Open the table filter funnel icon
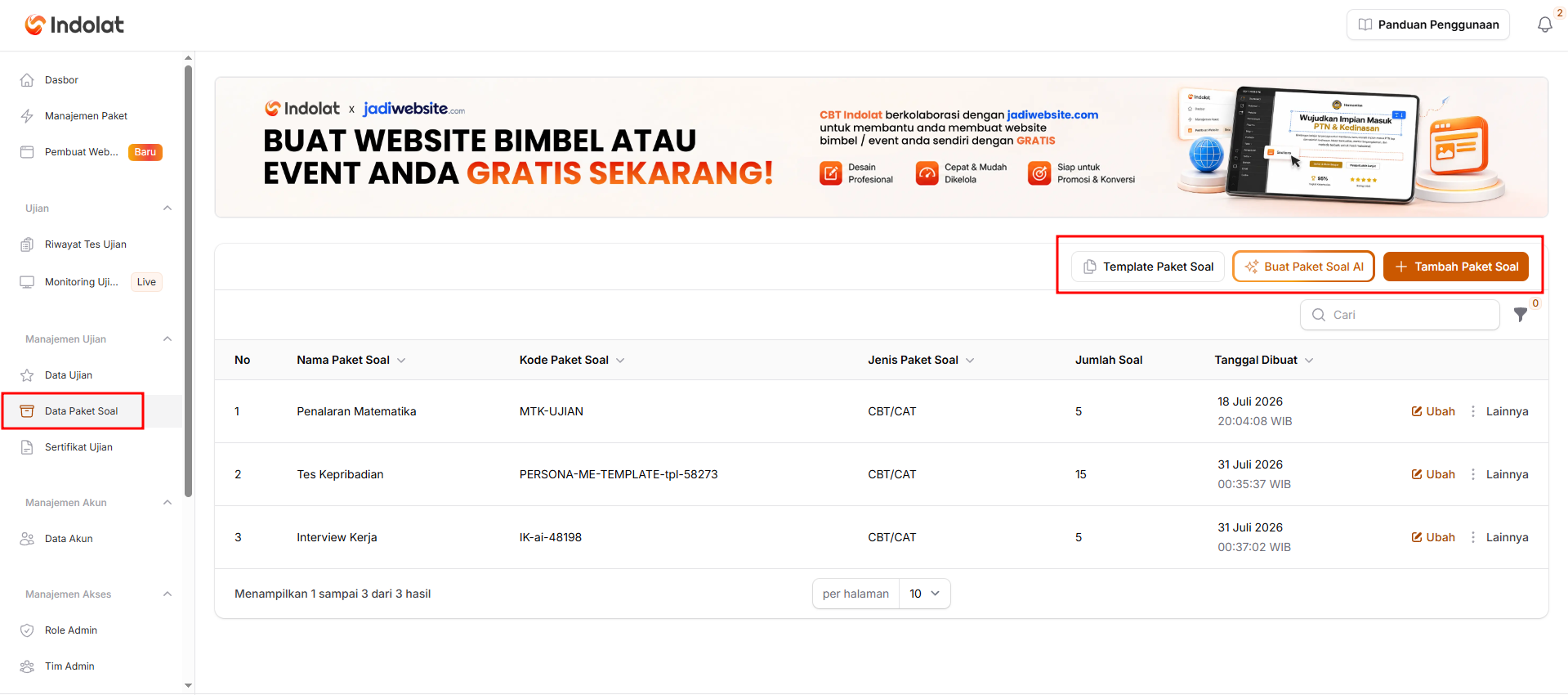This screenshot has height=695, width=1568. click(1521, 315)
